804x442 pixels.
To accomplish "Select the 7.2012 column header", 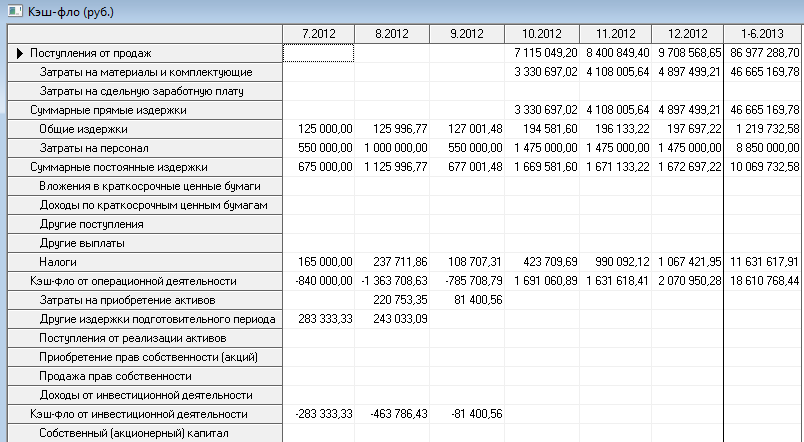I will click(318, 34).
